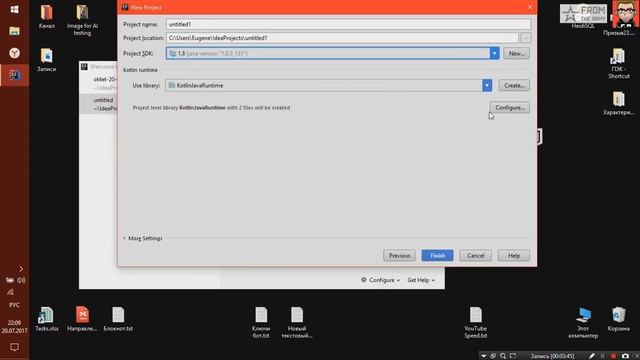This screenshot has width=640, height=360.
Task: Click recorder stop red button
Action: (613, 356)
